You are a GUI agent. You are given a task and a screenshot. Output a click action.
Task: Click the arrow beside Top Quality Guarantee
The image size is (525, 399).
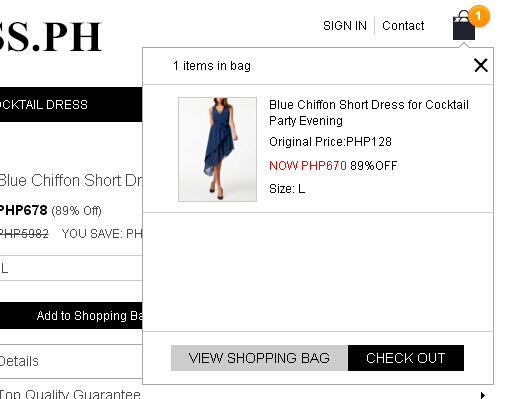tap(482, 395)
